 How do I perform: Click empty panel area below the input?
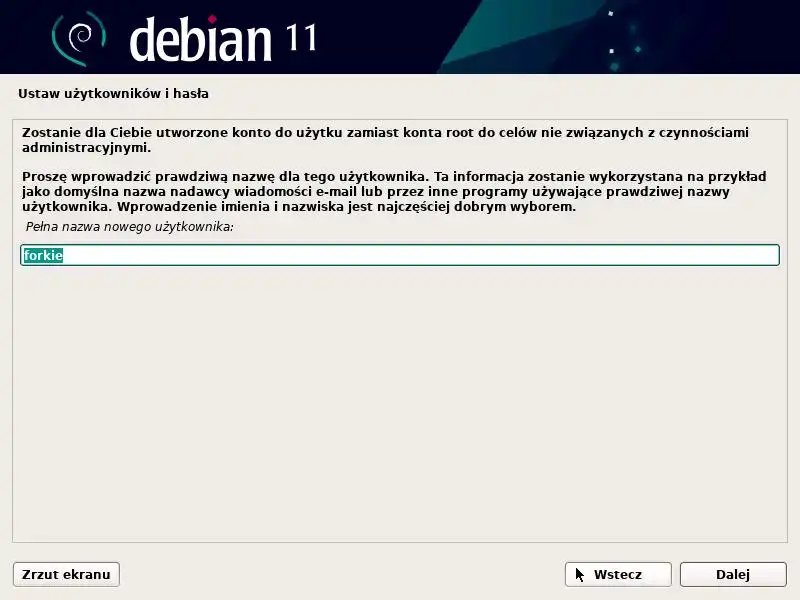coord(400,403)
